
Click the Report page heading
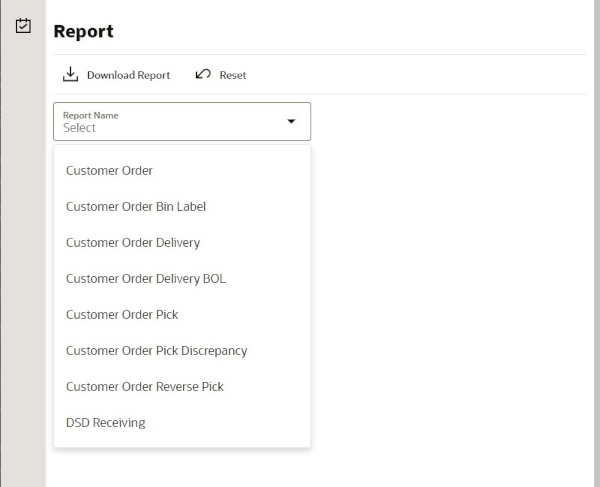coord(83,31)
